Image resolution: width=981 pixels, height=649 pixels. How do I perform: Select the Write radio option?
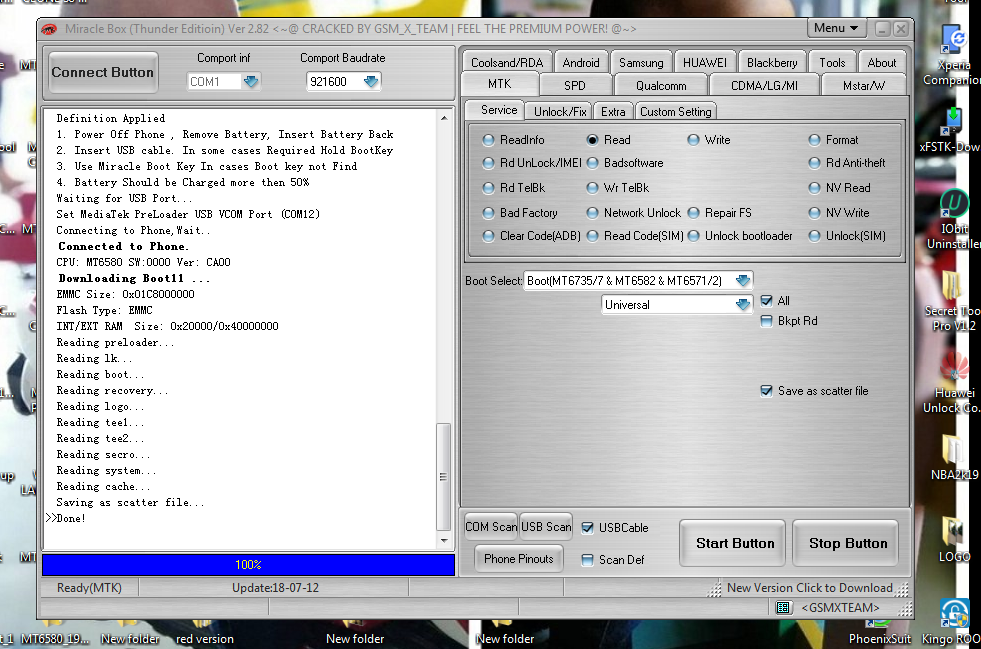point(693,140)
